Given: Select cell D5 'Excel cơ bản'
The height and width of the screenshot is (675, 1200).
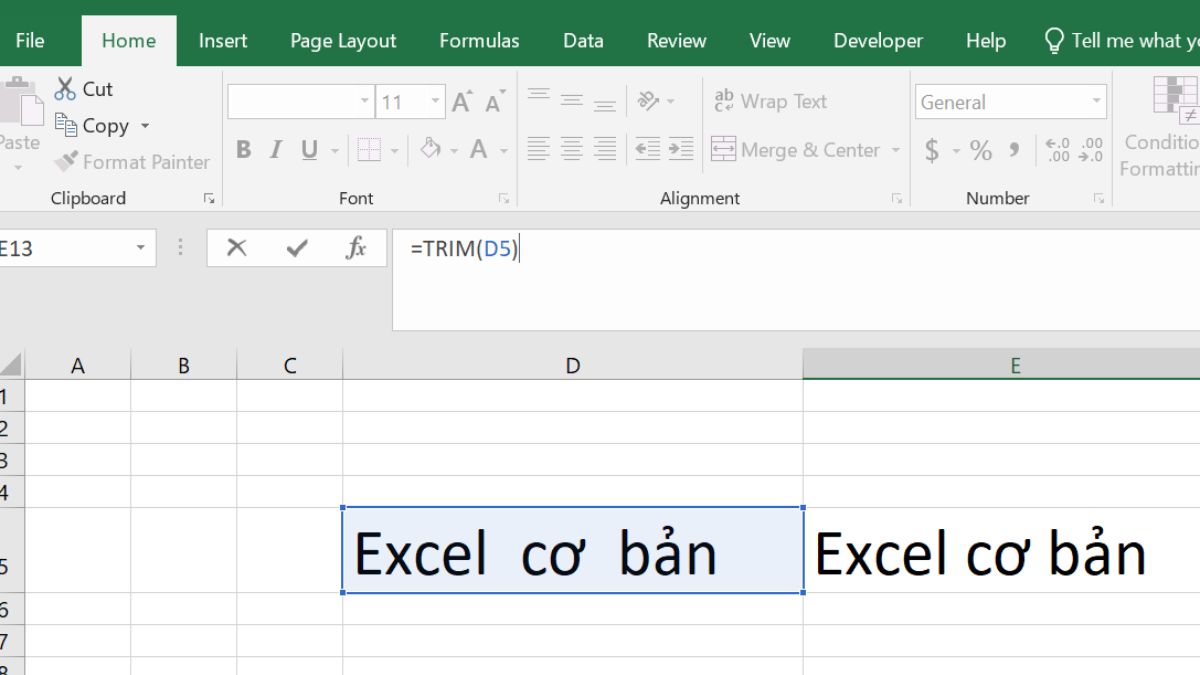Looking at the screenshot, I should [572, 550].
